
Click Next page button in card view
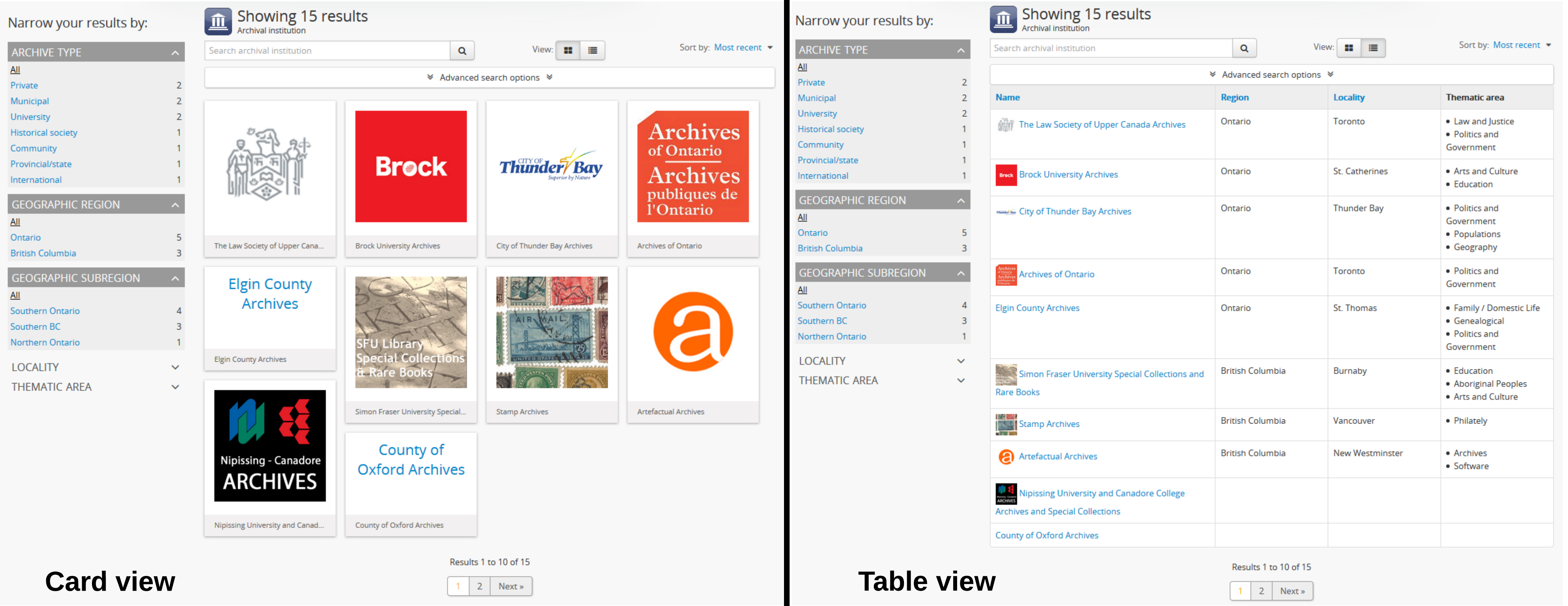511,586
